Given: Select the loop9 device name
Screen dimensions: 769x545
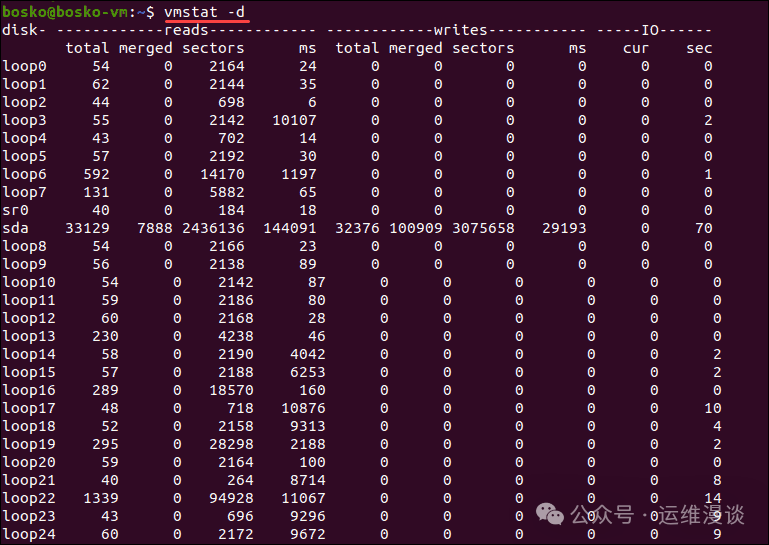Looking at the screenshot, I should (x=25, y=264).
